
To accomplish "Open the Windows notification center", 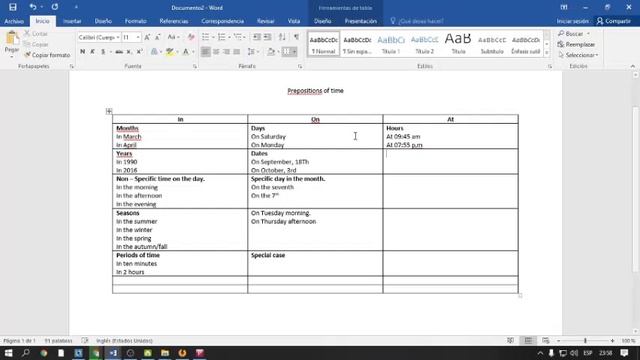I will (x=624, y=353).
